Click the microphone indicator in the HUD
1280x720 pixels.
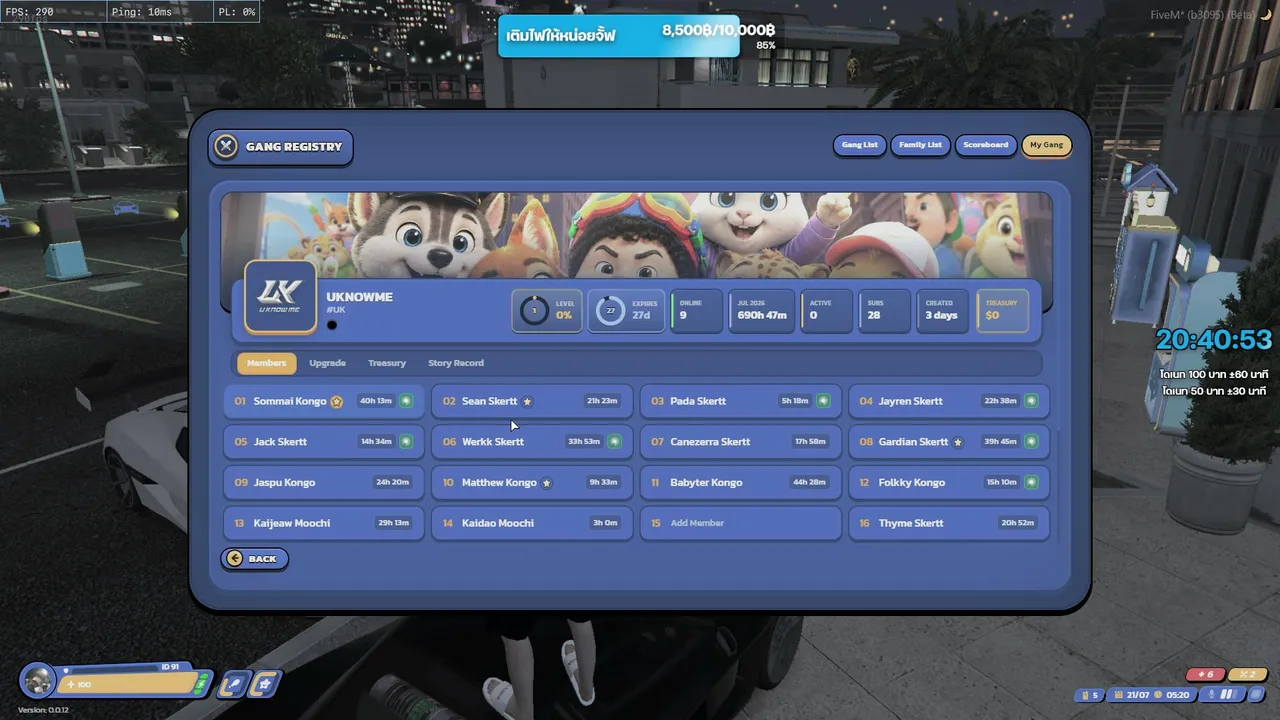(x=1214, y=695)
